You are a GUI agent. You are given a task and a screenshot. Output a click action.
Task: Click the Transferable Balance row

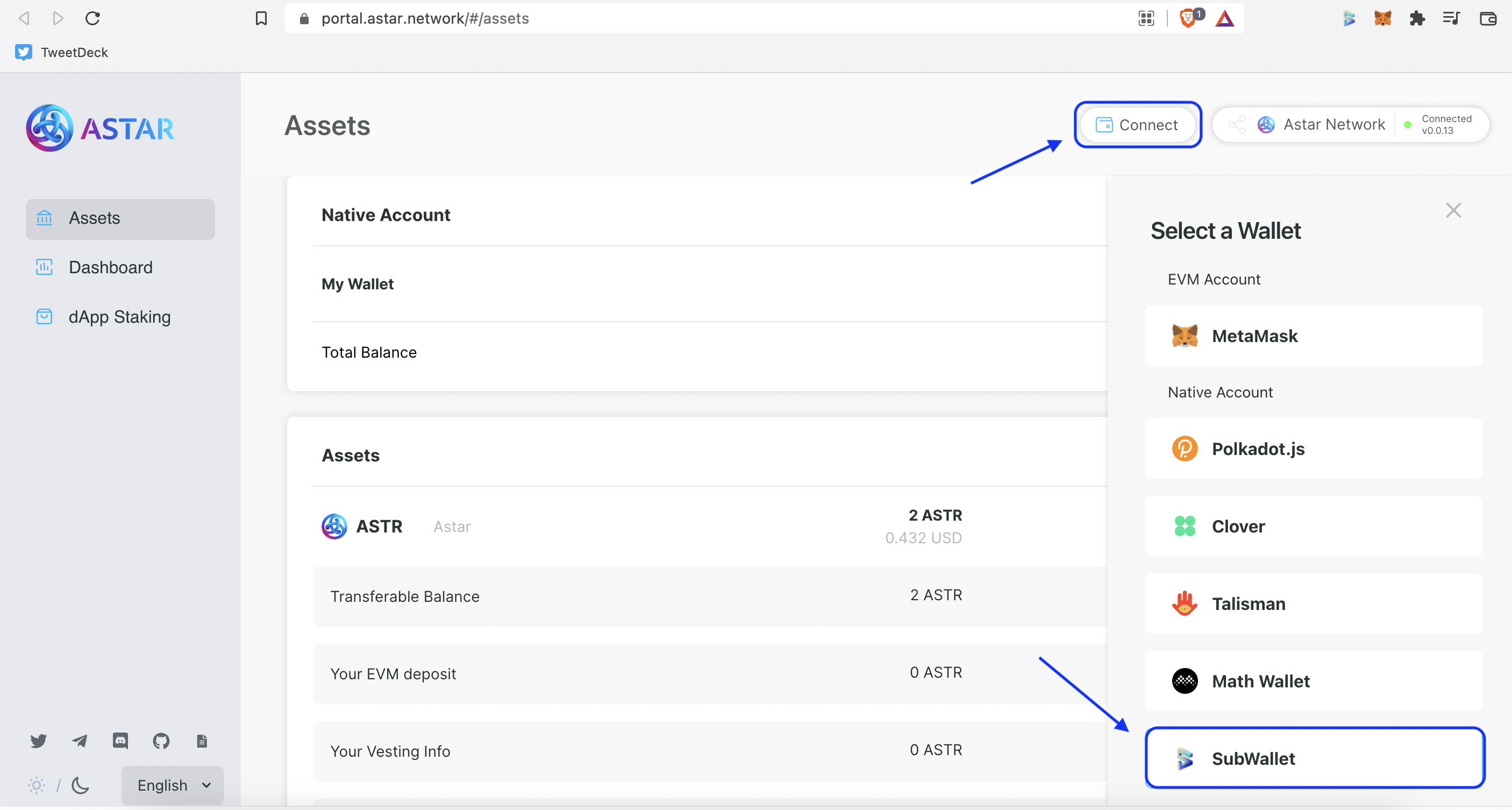pos(710,596)
